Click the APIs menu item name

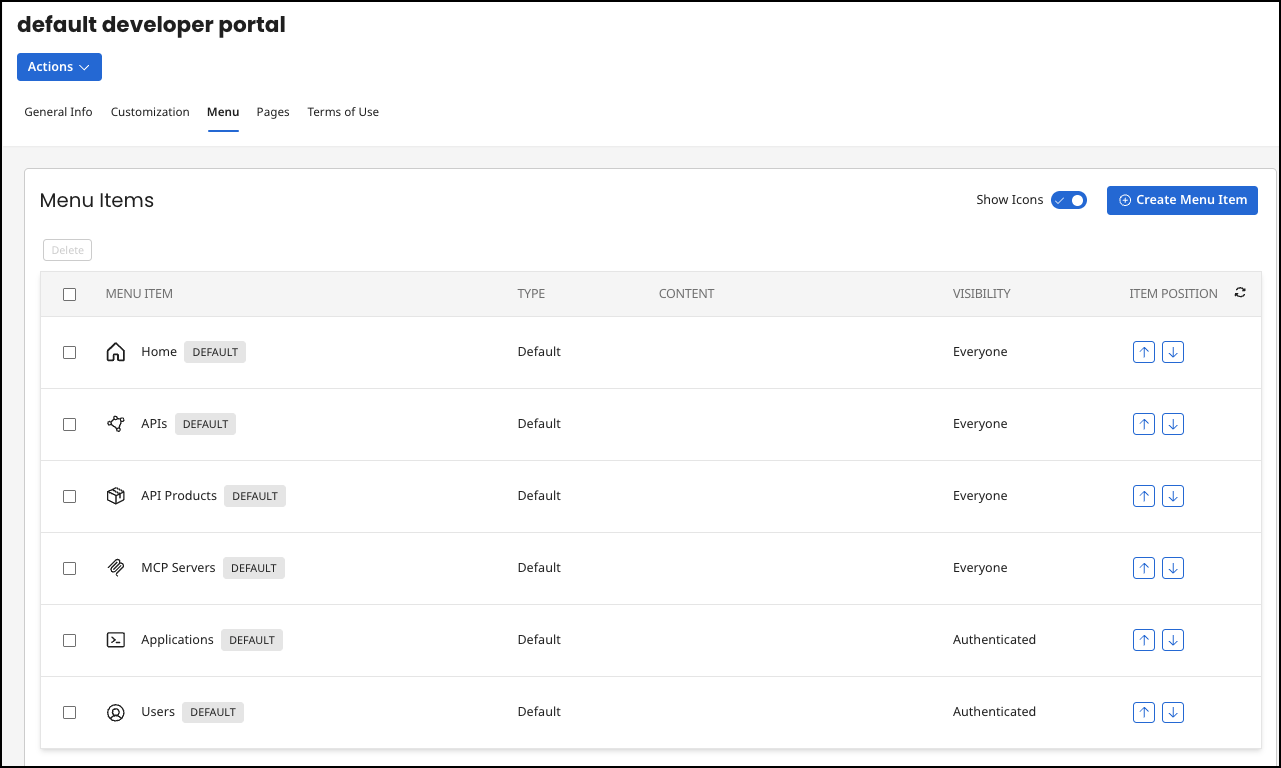154,424
